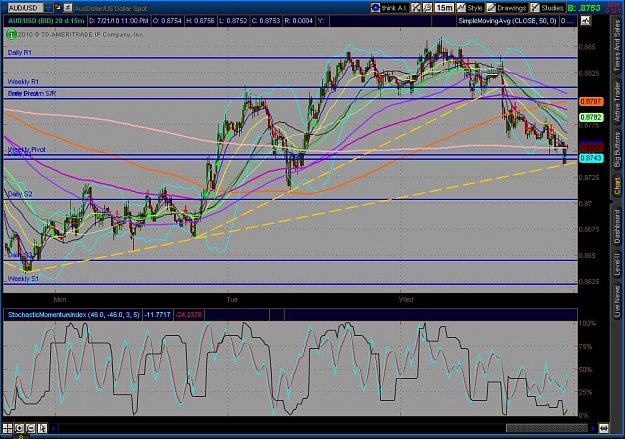Click the scroll right arrow on time axis

[593, 429]
